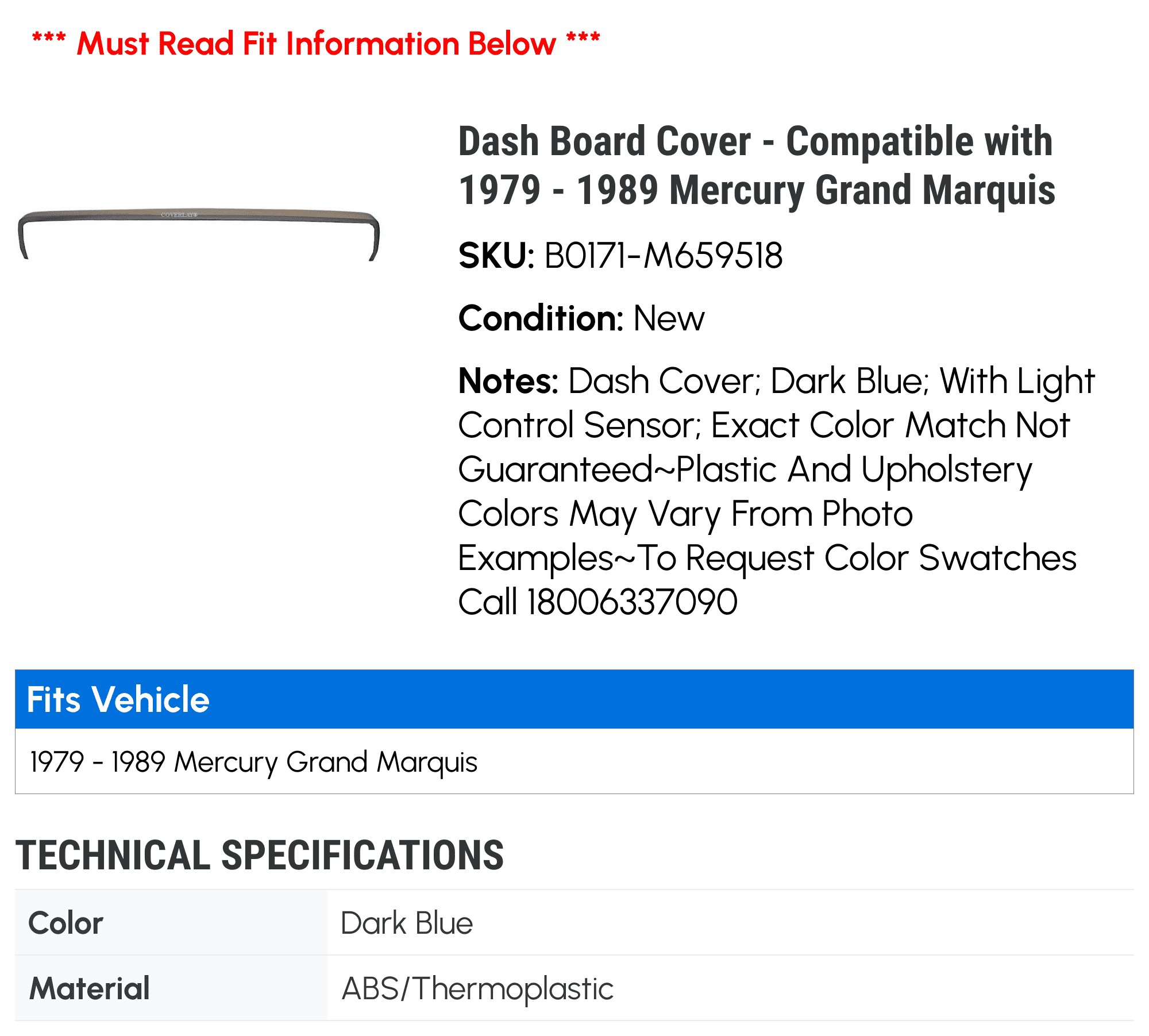
Task: Click the Dash Board Cover product title
Action: [757, 165]
